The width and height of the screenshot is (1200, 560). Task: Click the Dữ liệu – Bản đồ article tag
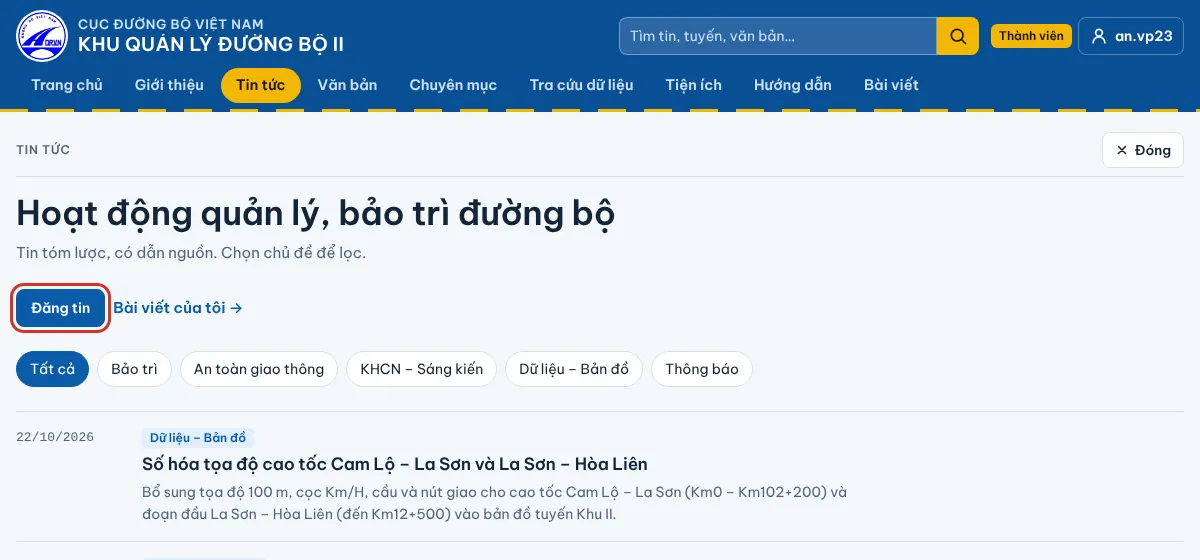tap(198, 438)
